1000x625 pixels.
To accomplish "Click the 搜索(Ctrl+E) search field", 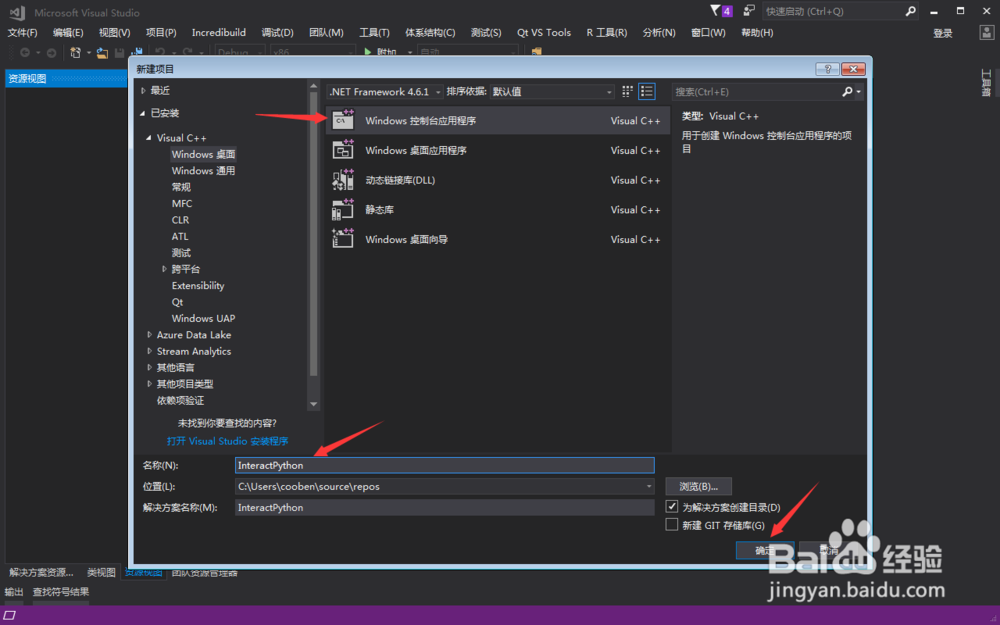I will click(757, 92).
